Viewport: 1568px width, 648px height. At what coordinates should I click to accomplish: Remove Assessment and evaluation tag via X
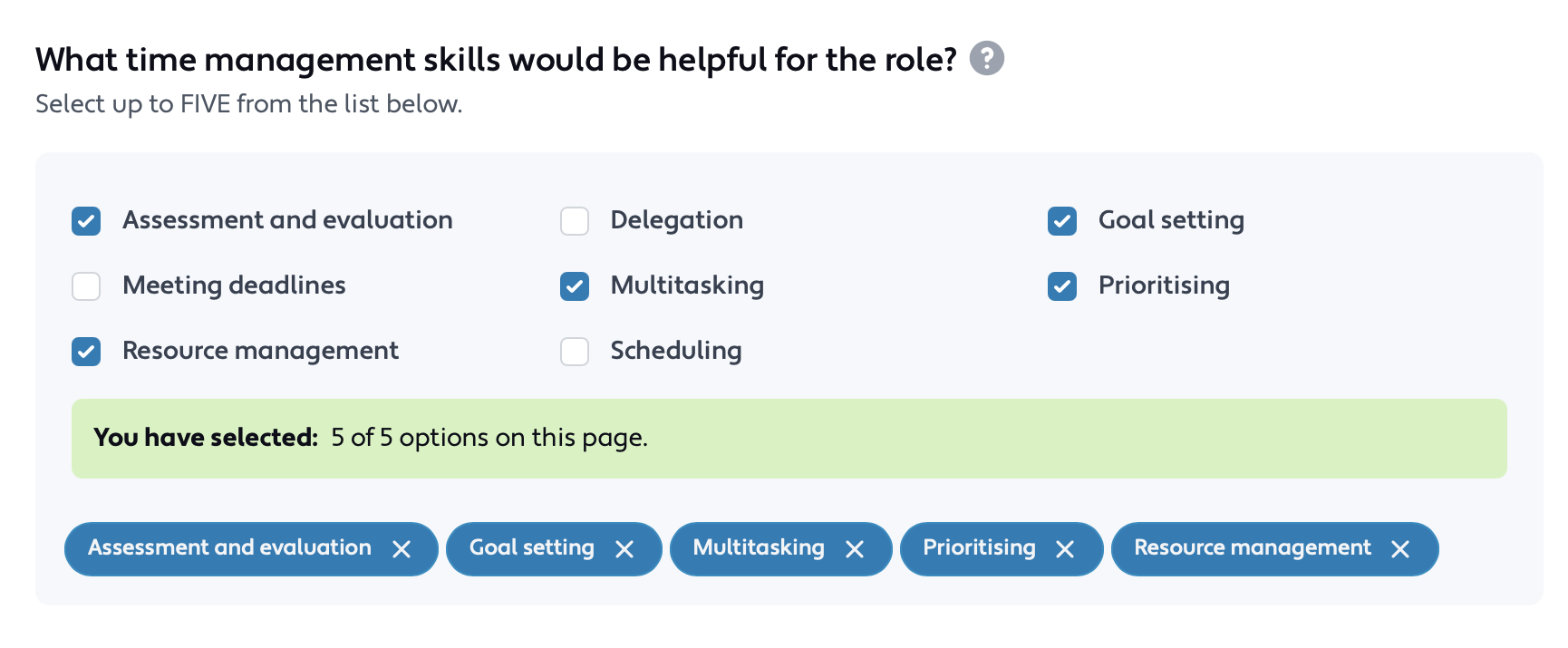(402, 549)
